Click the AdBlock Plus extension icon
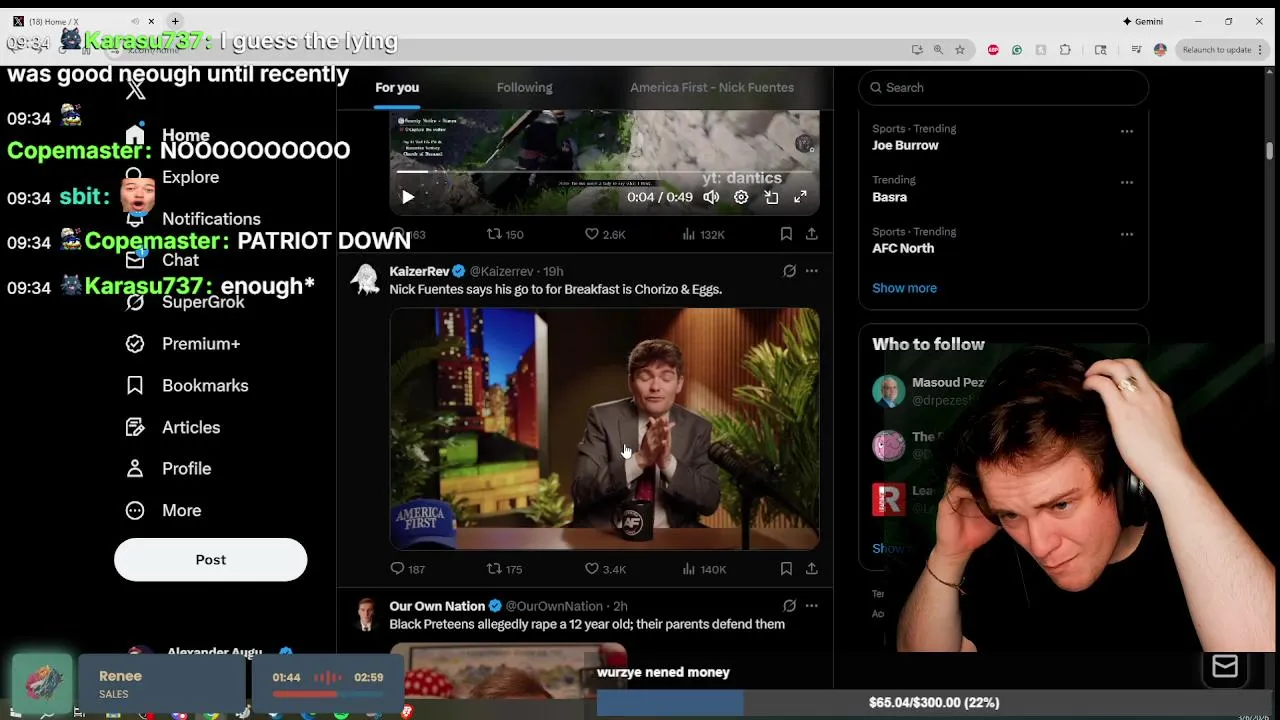Image resolution: width=1280 pixels, height=720 pixels. pyautogui.click(x=993, y=50)
